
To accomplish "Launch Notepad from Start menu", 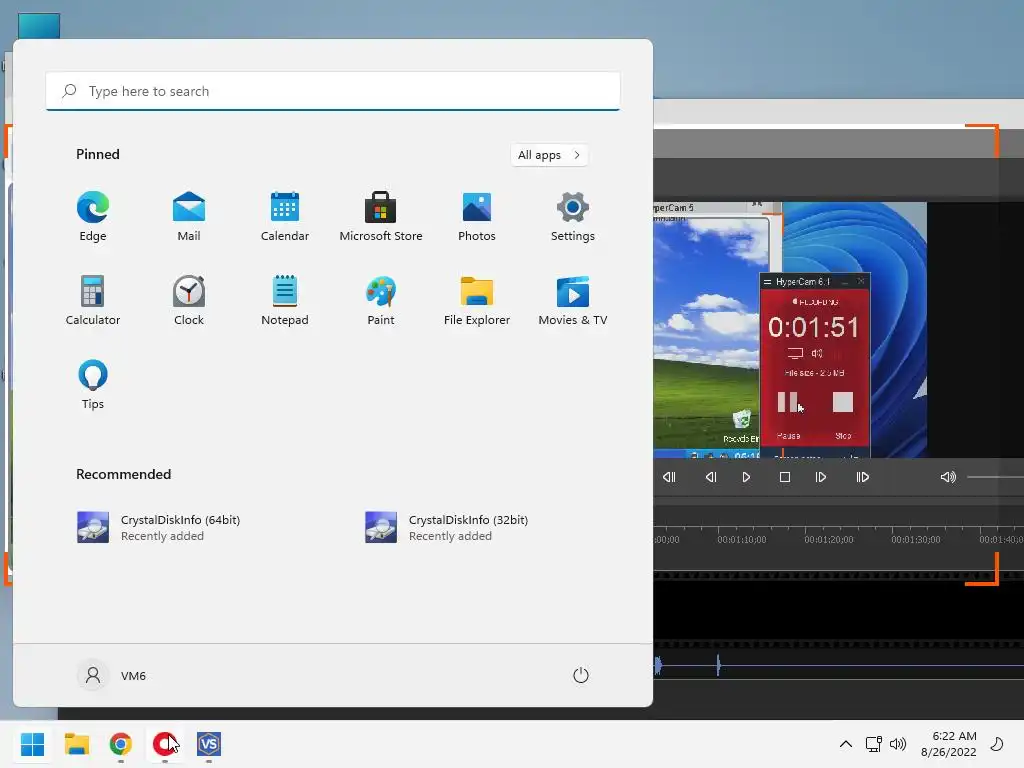I will [285, 301].
